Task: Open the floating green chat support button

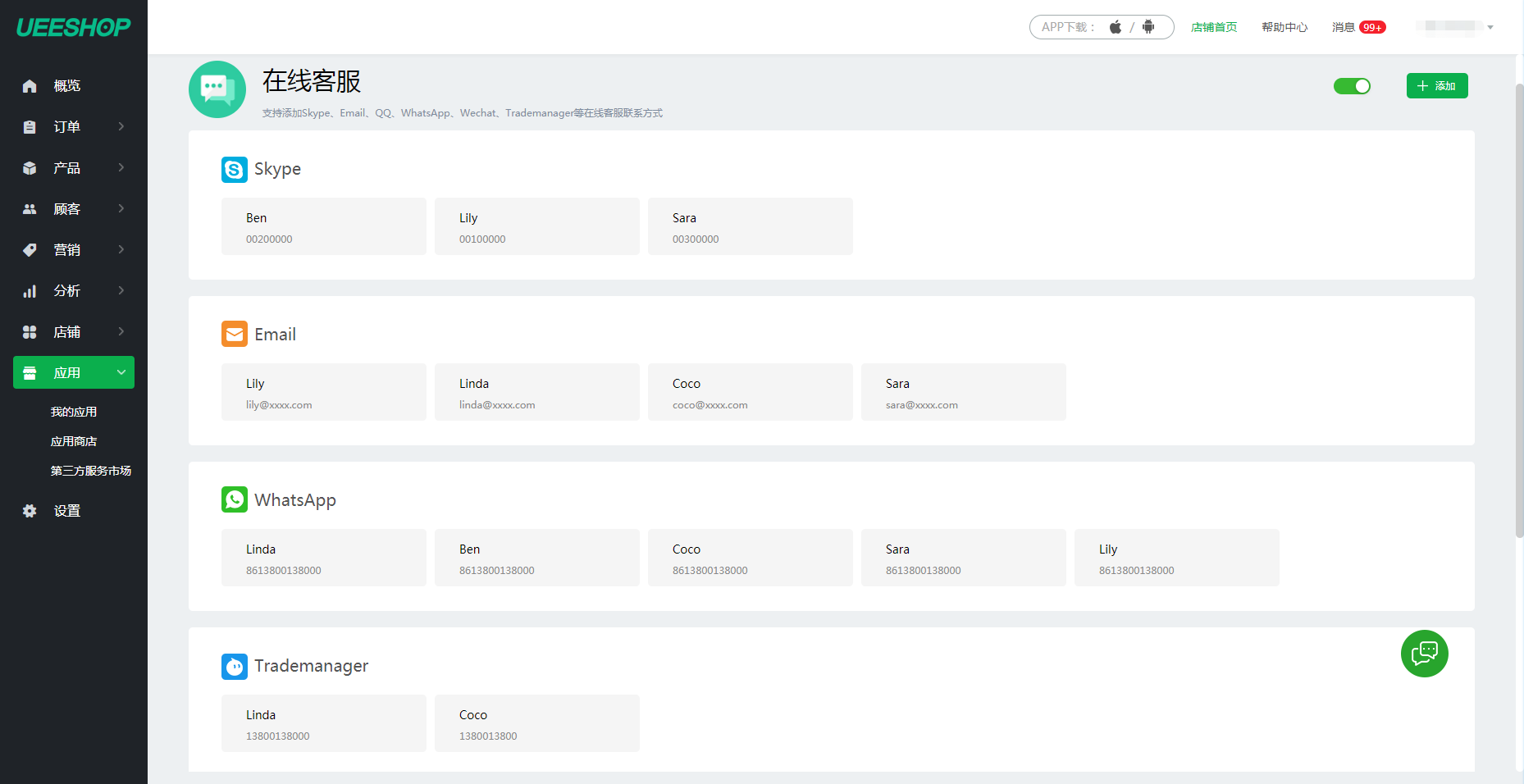Action: coord(1425,654)
